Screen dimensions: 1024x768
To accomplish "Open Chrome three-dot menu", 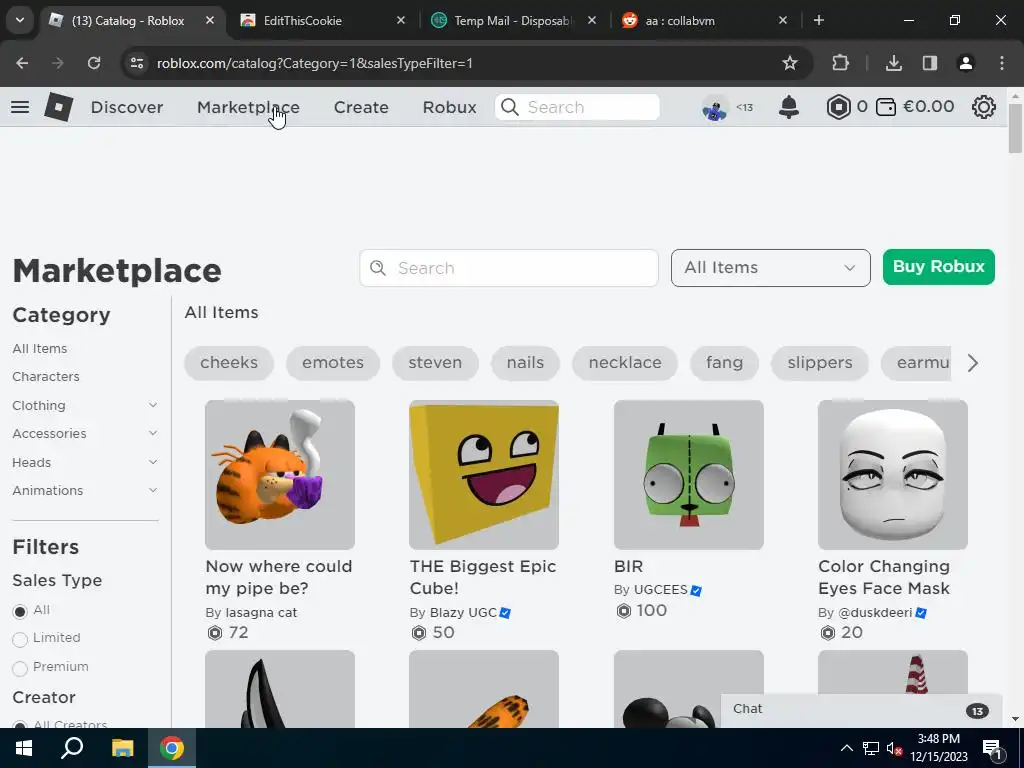I will tap(1002, 63).
